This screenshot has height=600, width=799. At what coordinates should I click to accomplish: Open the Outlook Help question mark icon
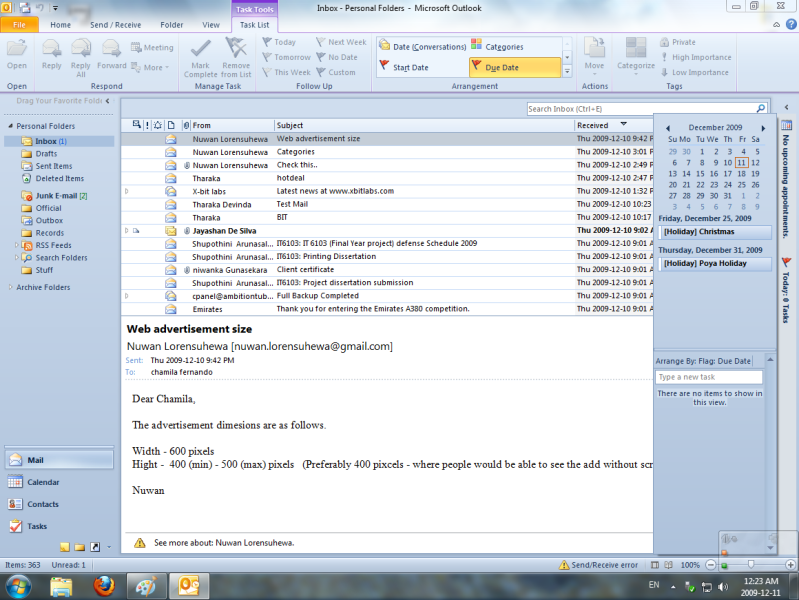click(x=791, y=24)
